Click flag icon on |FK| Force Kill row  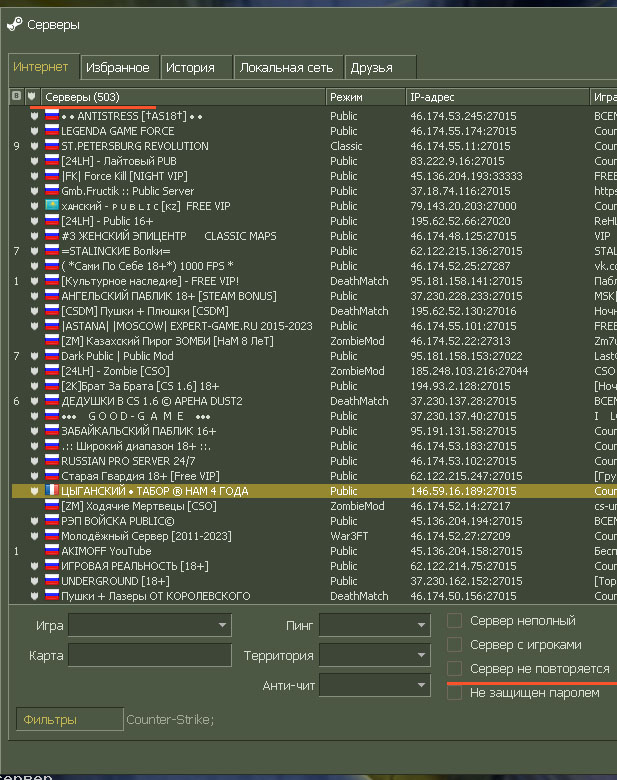(x=52, y=176)
